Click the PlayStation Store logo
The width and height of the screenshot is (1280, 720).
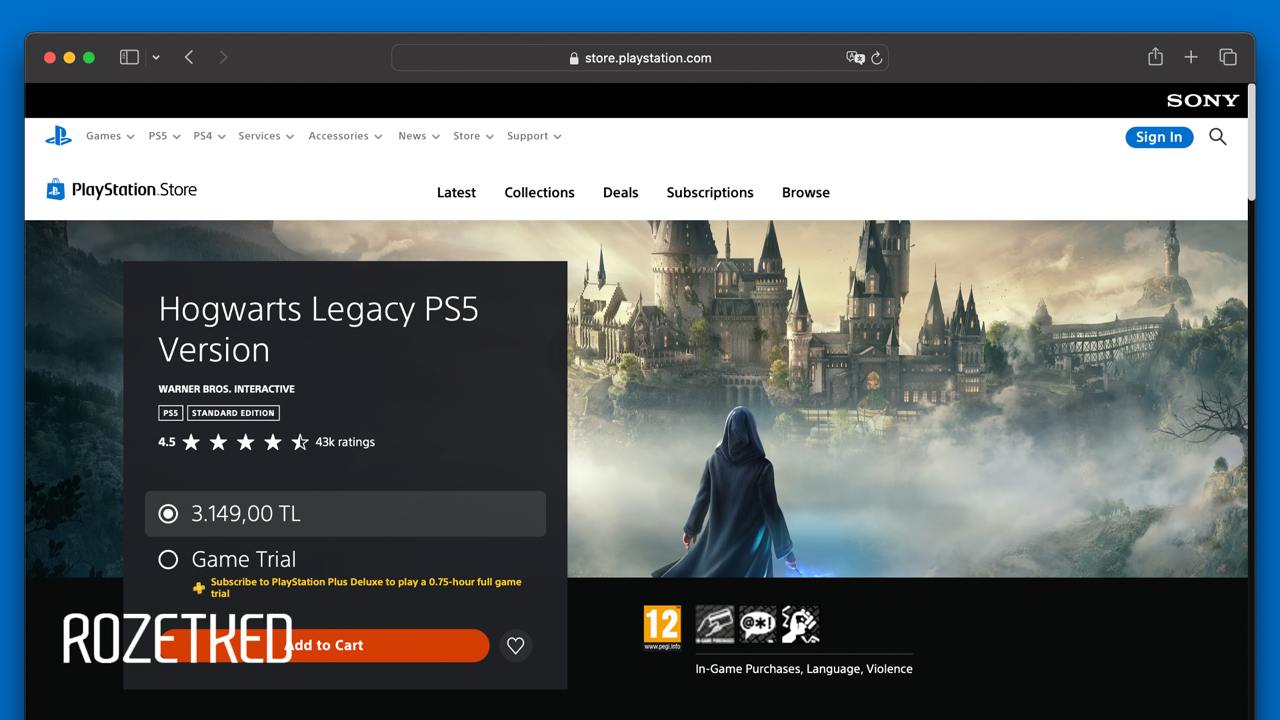tap(121, 189)
